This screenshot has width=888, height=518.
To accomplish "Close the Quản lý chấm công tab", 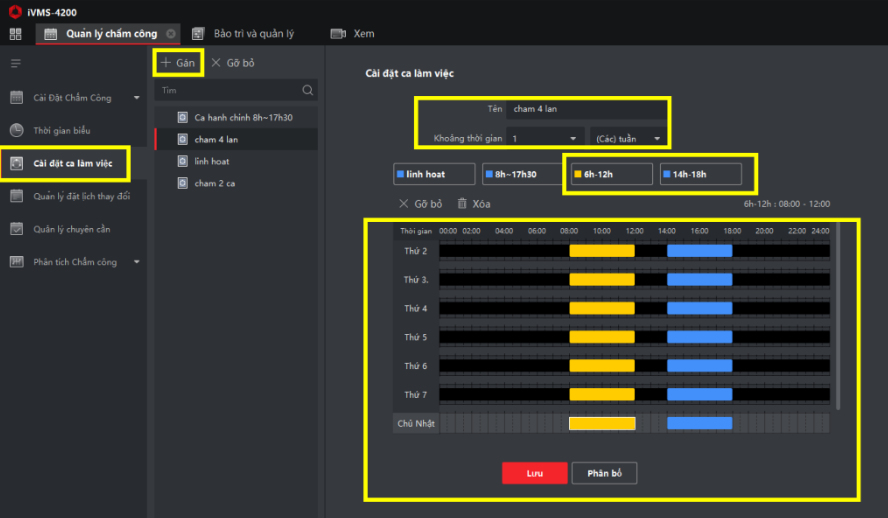I will coord(171,34).
